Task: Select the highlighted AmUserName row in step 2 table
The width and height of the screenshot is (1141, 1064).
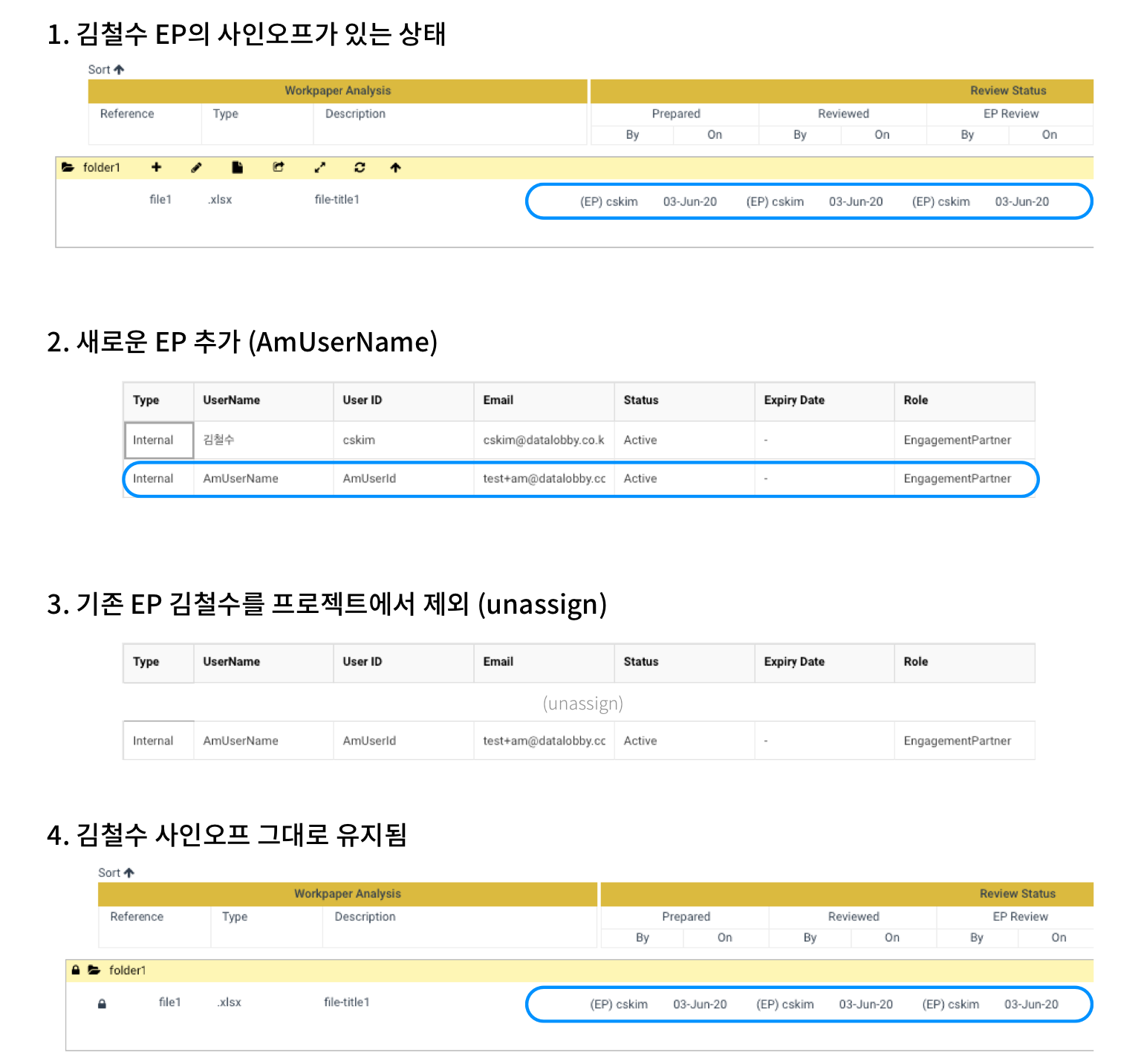Action: point(241,479)
